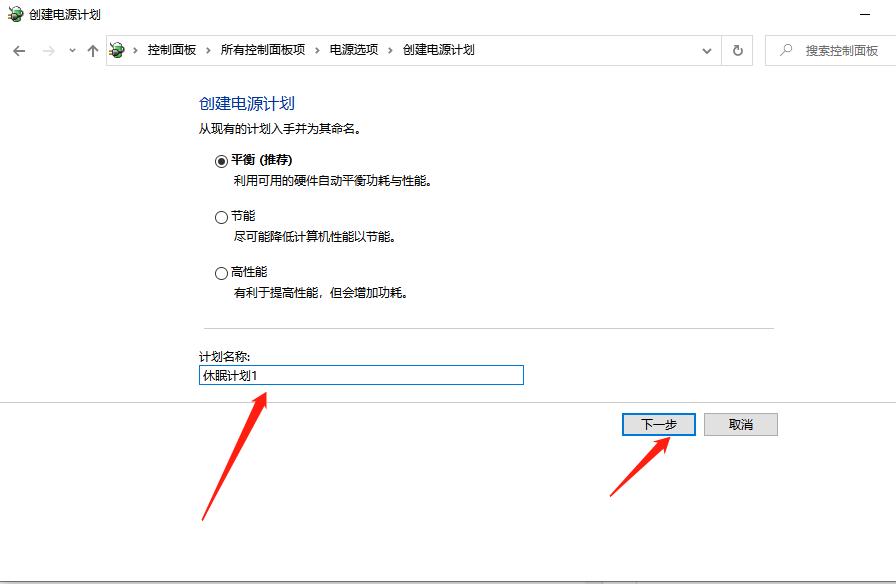Expand the chevron after 控制面板
Image resolution: width=896 pixels, height=584 pixels.
click(x=208, y=50)
